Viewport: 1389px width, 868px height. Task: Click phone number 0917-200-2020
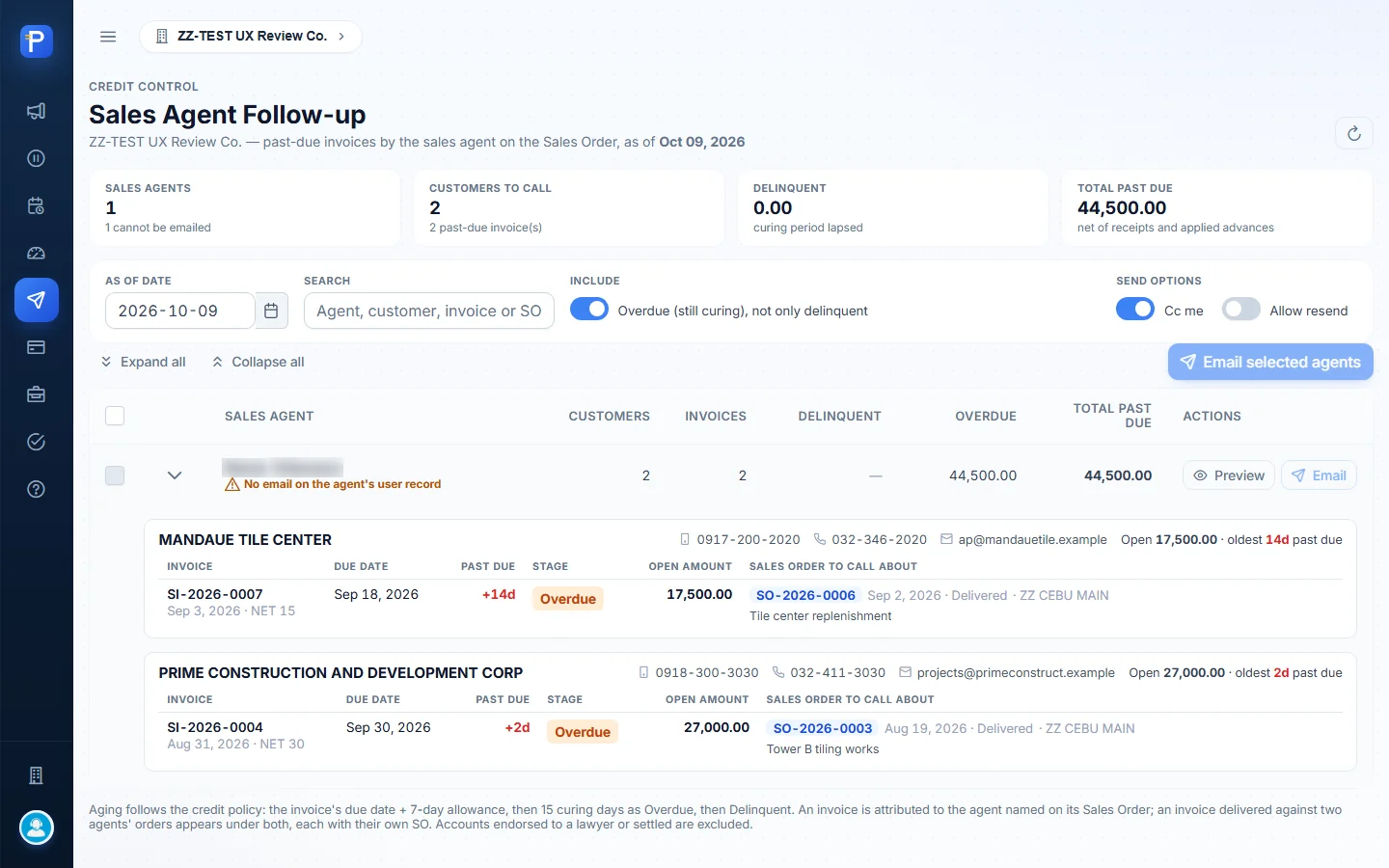click(749, 540)
